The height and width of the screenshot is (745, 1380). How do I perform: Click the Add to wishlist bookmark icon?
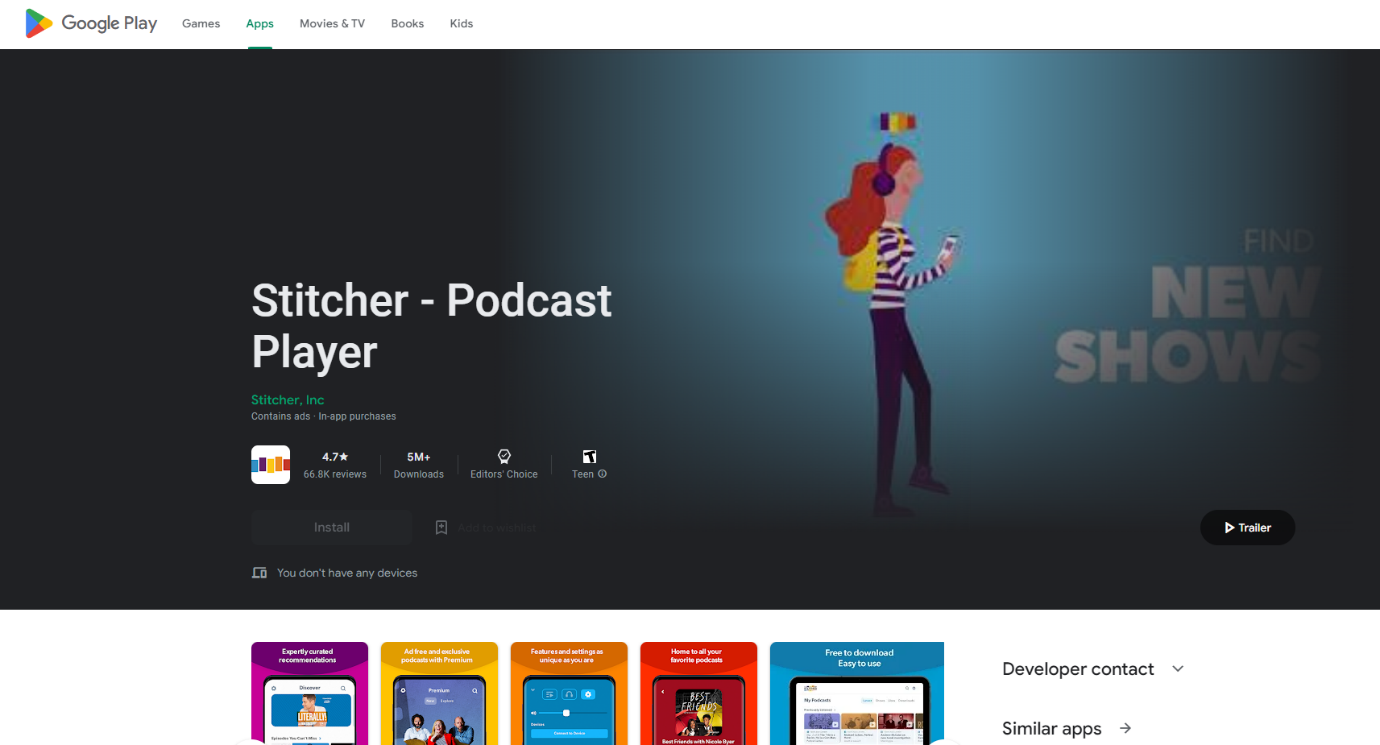tap(441, 527)
